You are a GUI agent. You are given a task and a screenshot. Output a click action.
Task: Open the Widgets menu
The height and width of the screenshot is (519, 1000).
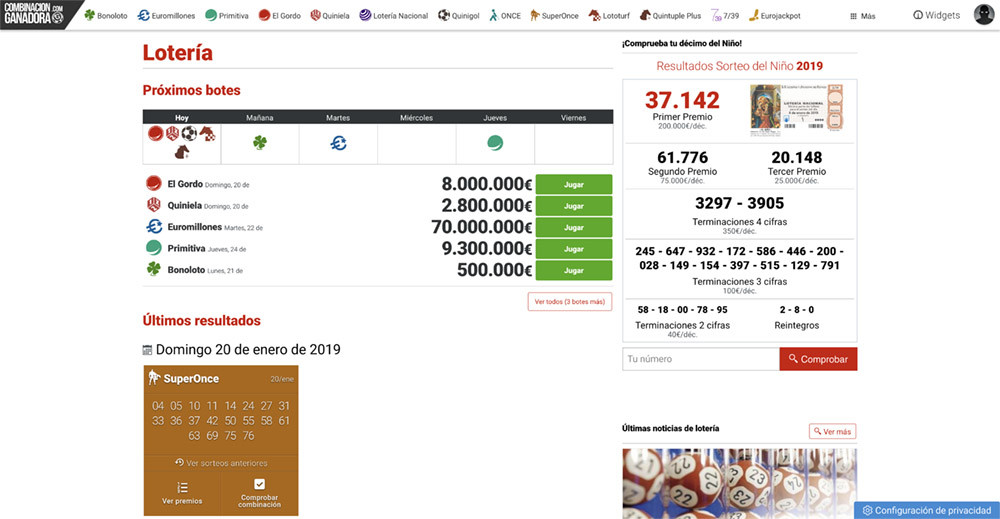(x=936, y=16)
